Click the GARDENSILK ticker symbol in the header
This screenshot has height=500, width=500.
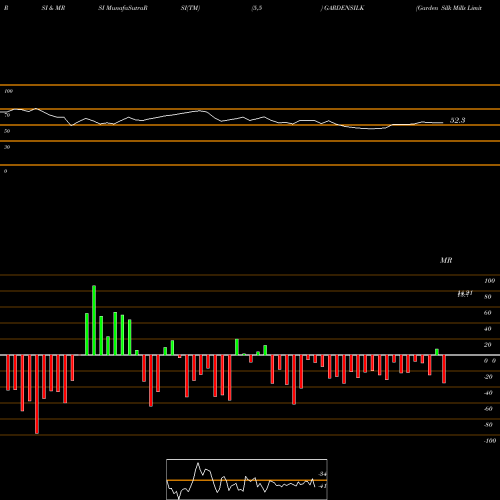pos(344,8)
